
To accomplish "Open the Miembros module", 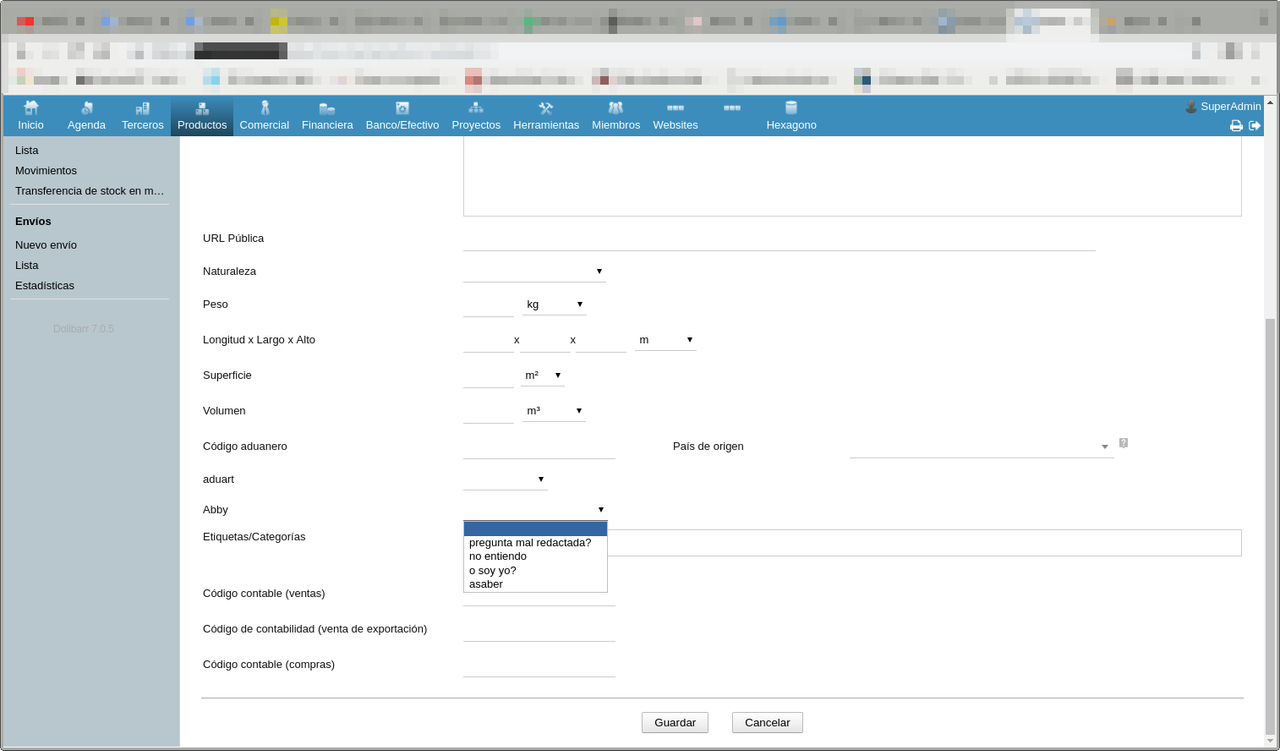I will [x=616, y=116].
